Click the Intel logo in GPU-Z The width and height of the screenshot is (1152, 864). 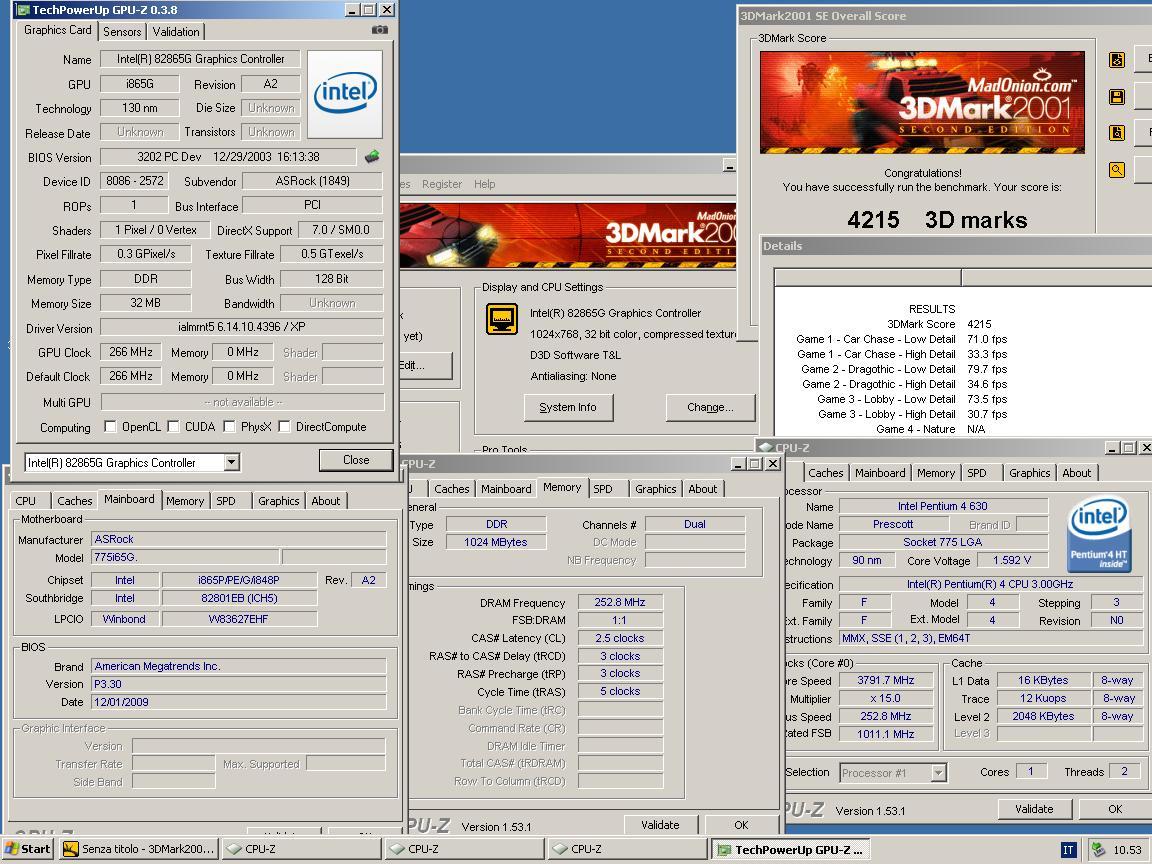coord(345,93)
